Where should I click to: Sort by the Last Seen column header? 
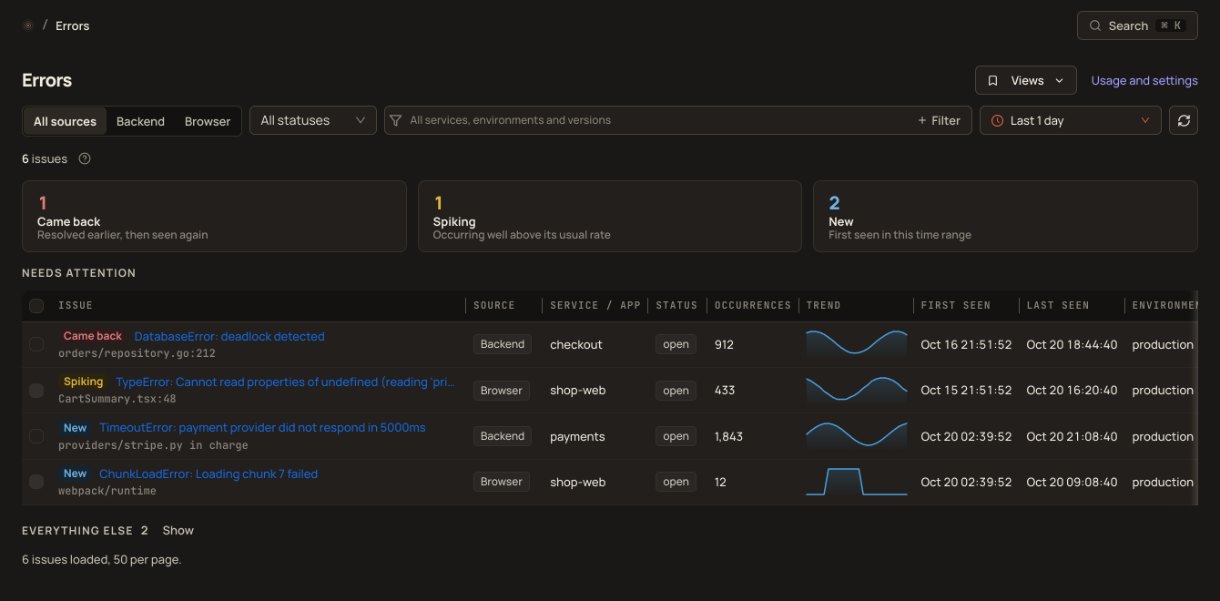click(x=1058, y=305)
